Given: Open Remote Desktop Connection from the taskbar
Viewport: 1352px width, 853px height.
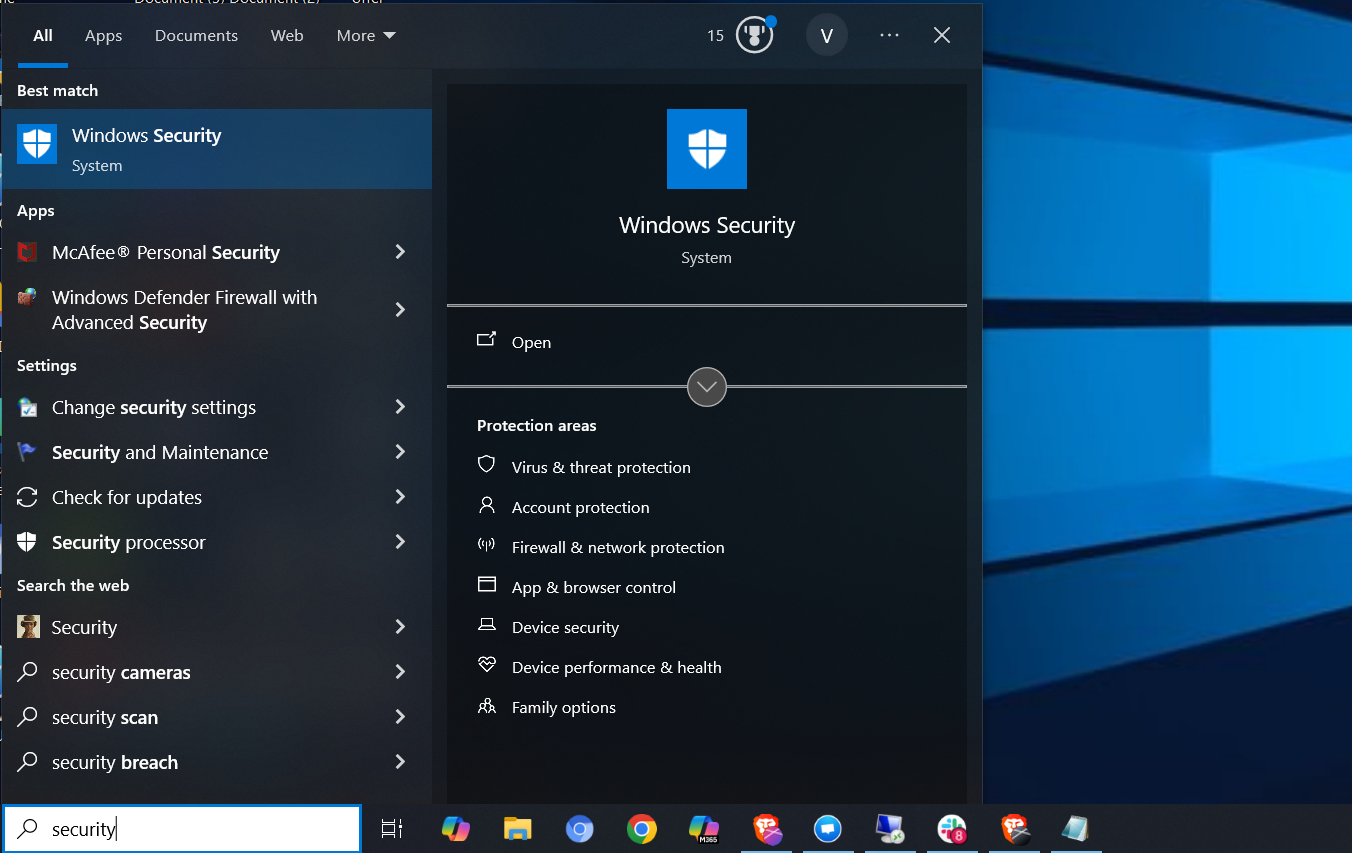Looking at the screenshot, I should click(889, 829).
